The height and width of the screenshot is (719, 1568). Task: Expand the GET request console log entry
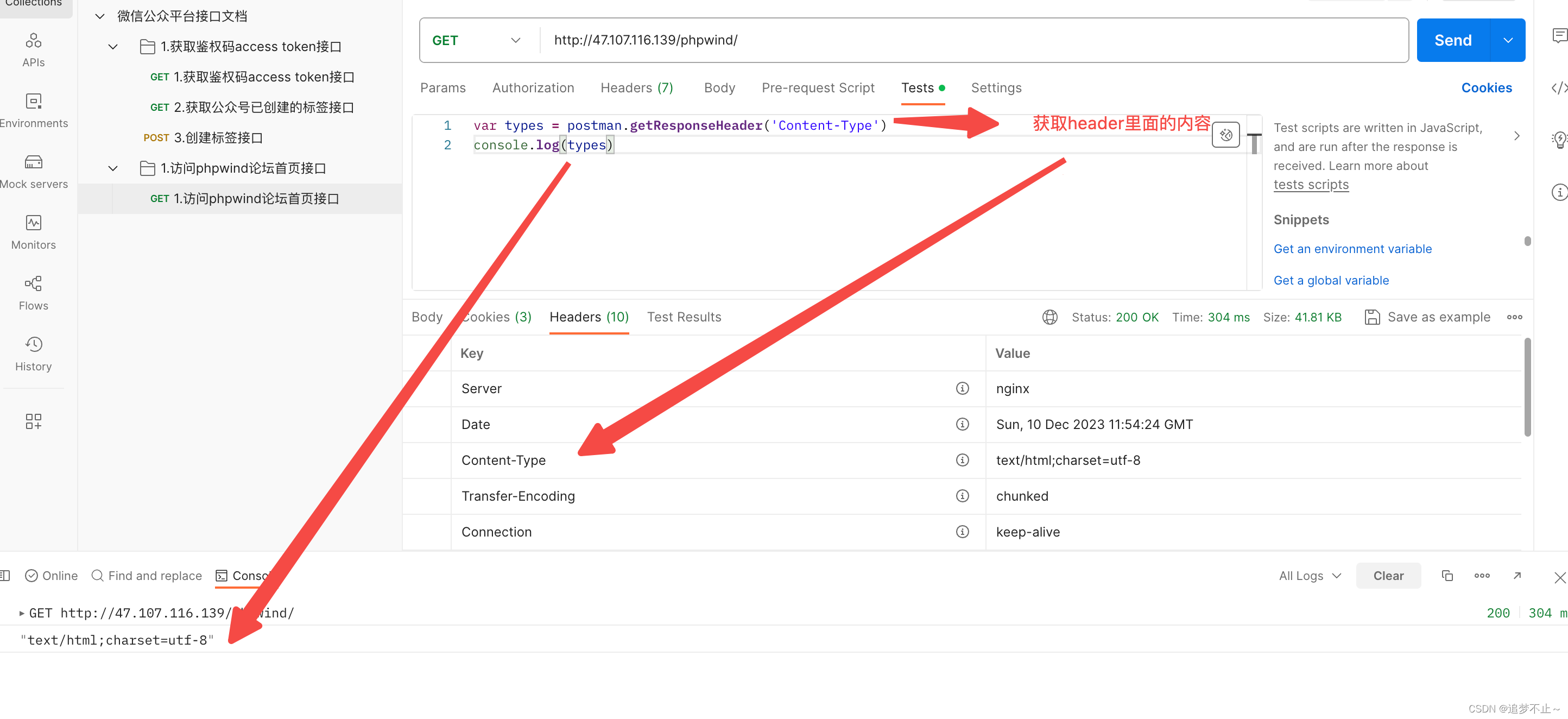click(22, 613)
